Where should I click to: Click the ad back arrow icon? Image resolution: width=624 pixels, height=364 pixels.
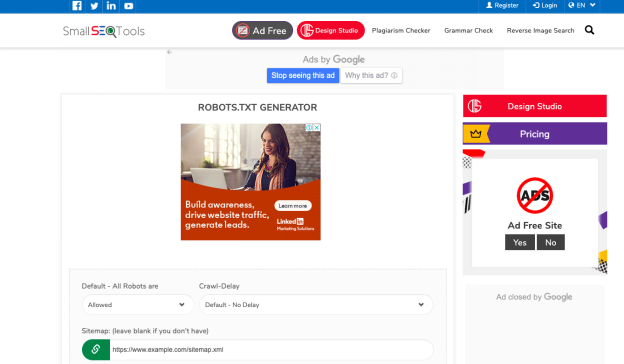tap(170, 52)
